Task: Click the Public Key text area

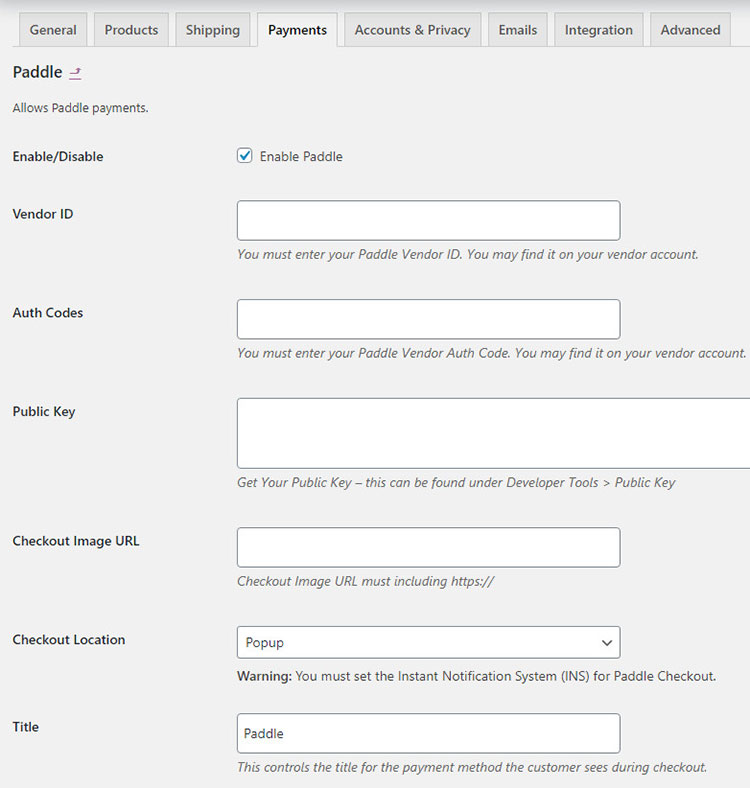Action: coord(492,433)
